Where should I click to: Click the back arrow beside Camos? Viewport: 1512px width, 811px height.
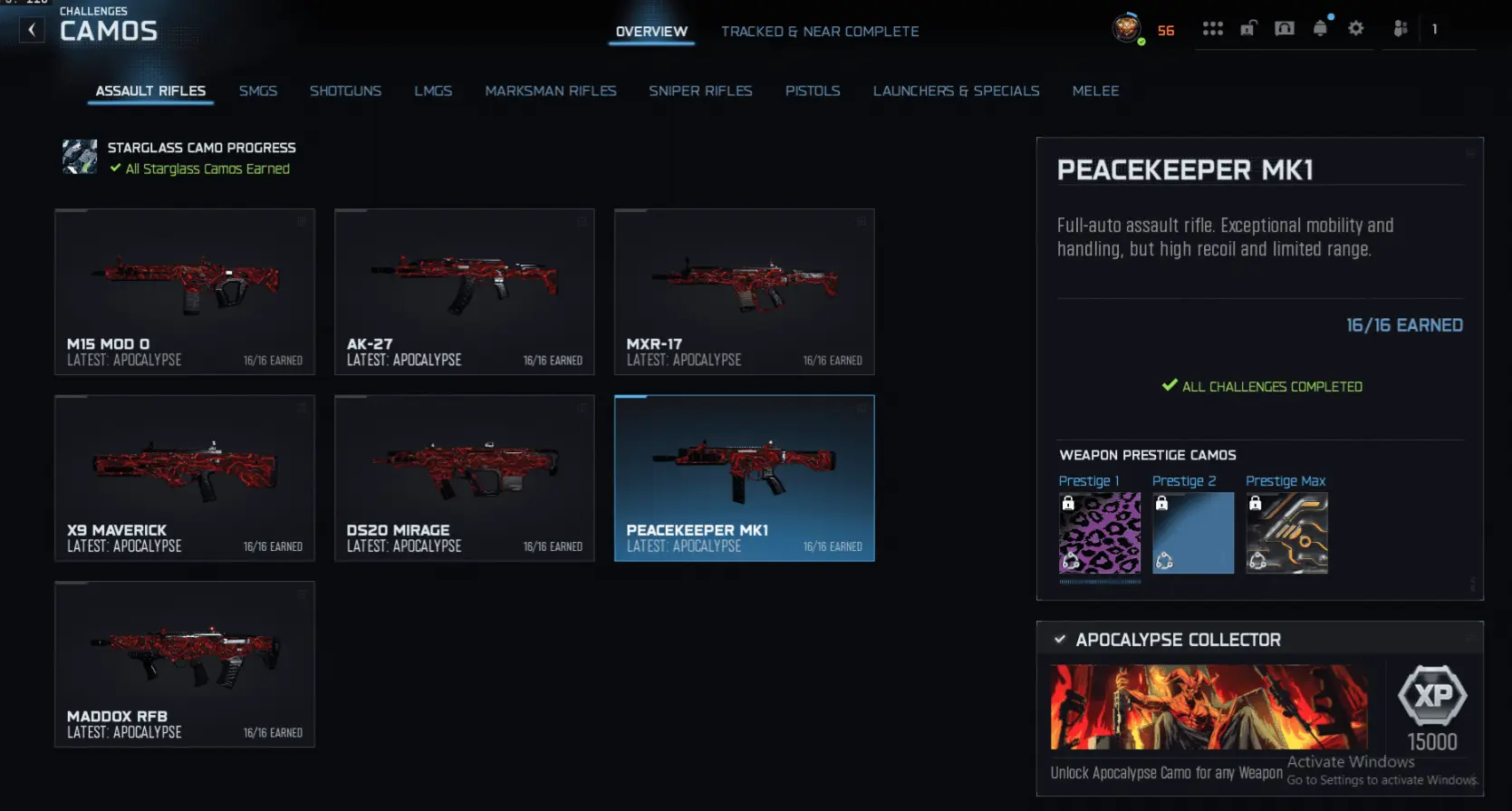click(x=32, y=30)
